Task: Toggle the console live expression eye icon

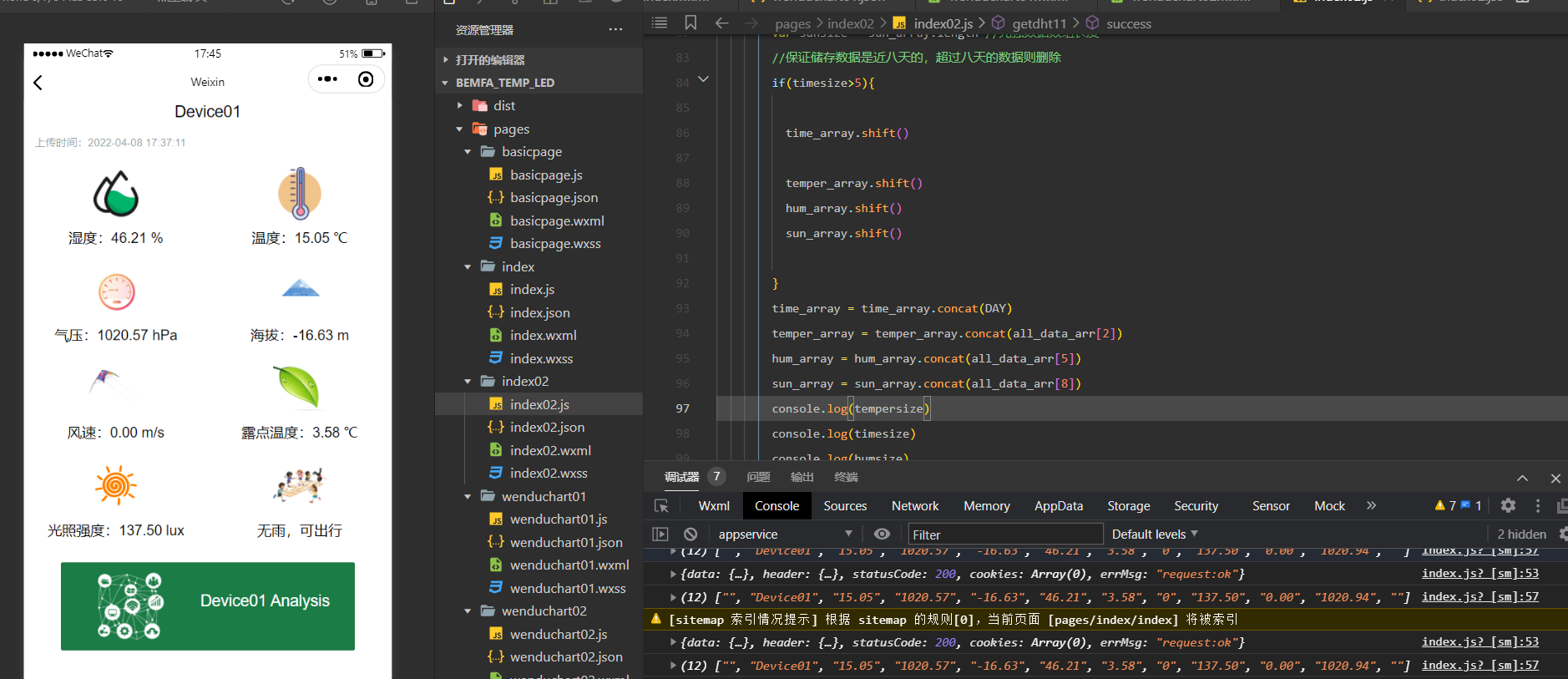Action: [882, 535]
